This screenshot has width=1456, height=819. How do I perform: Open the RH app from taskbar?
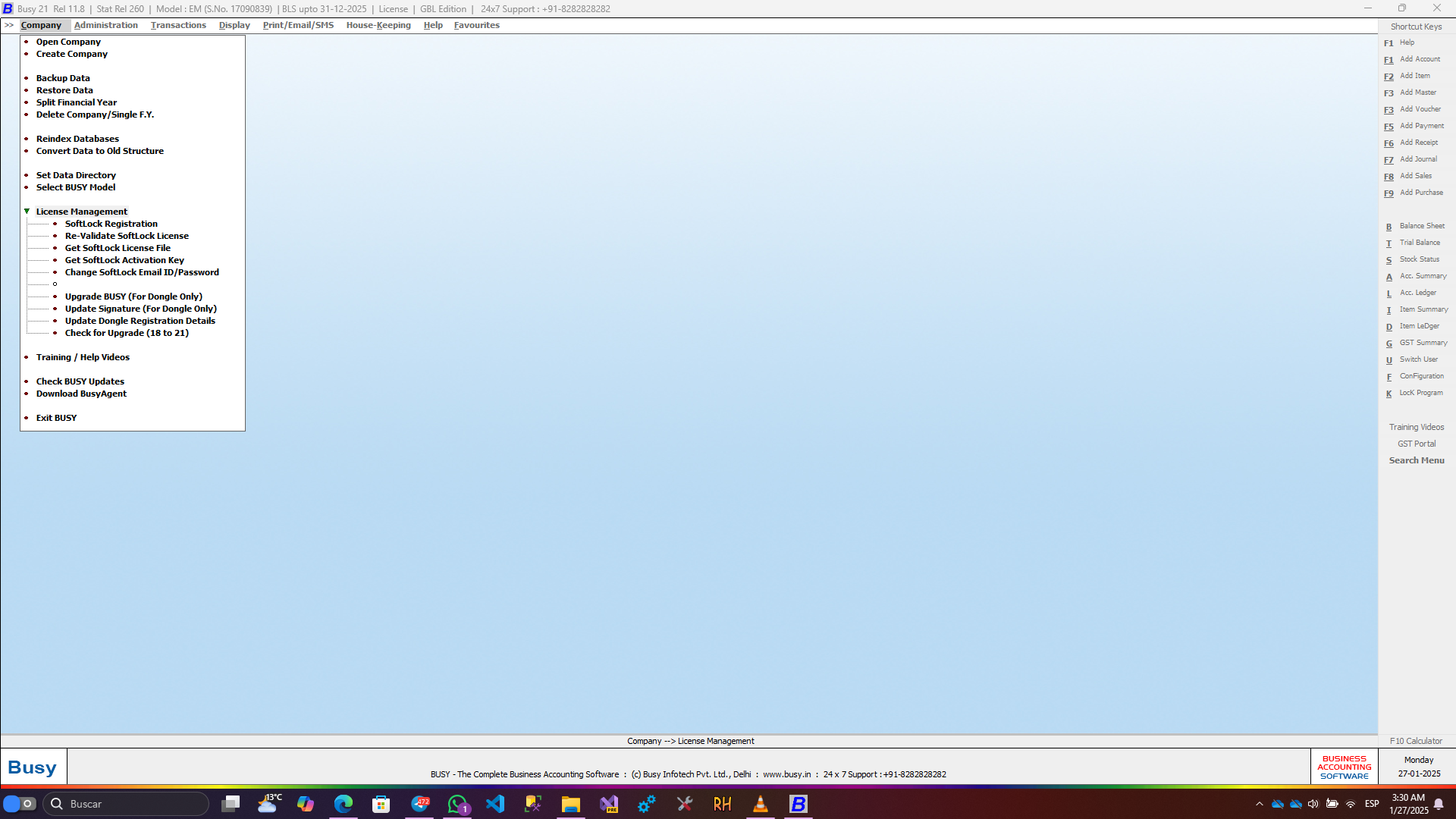[x=723, y=804]
